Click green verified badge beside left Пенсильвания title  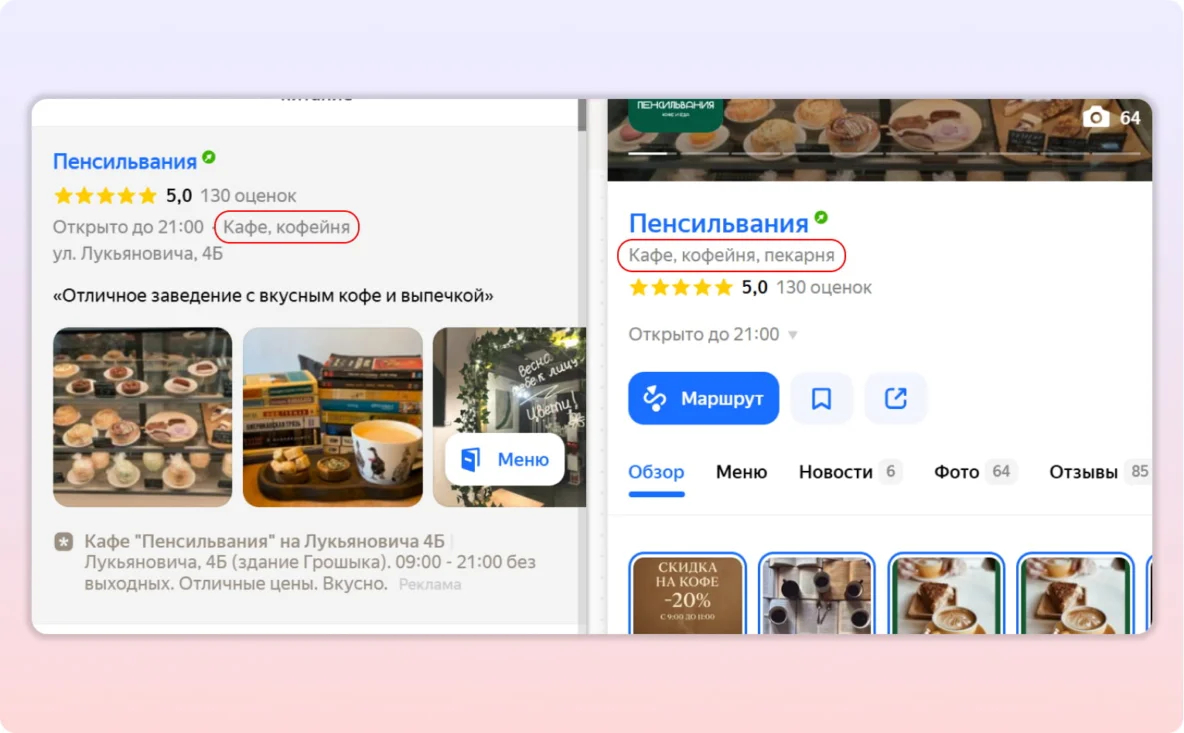(208, 158)
